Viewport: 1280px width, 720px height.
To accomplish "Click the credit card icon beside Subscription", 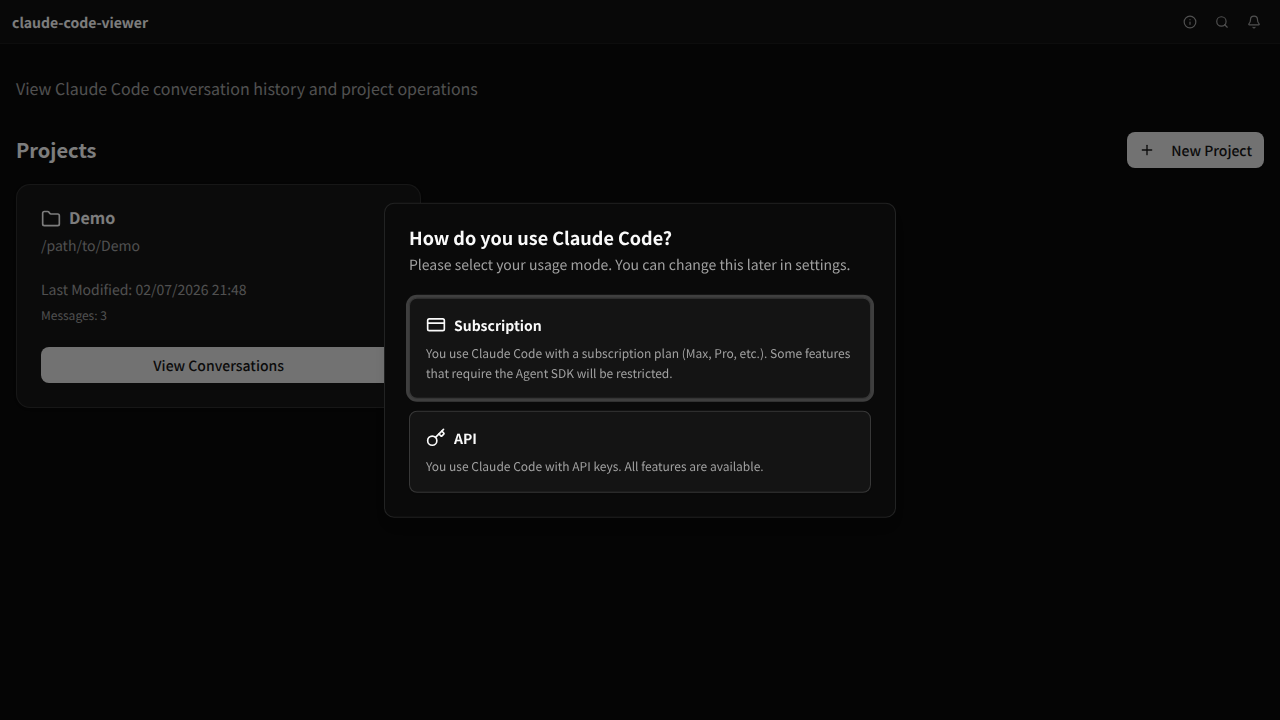I will [x=436, y=325].
